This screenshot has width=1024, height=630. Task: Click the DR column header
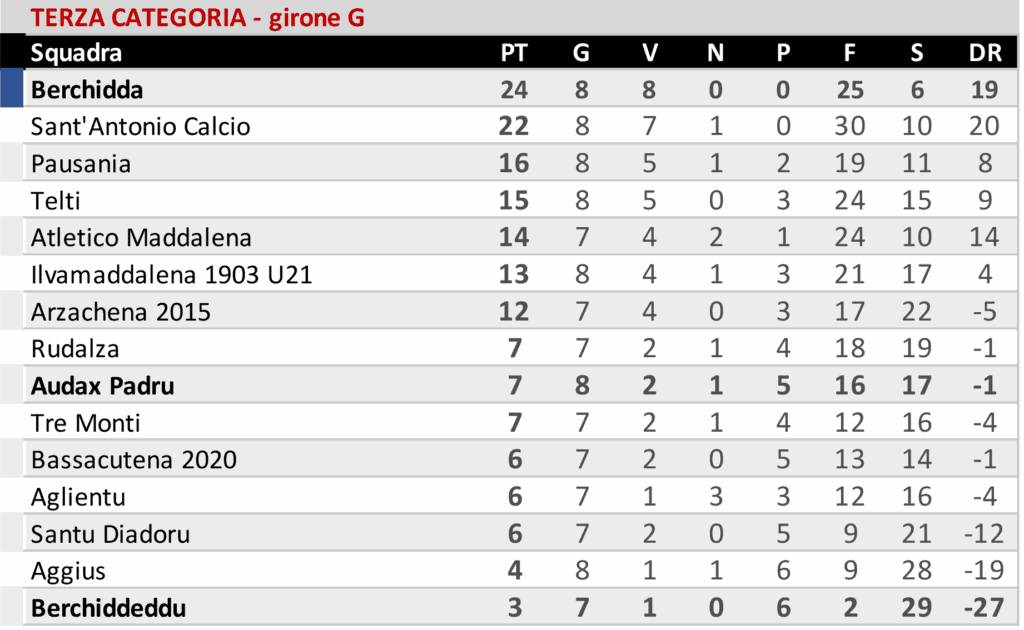pos(984,53)
